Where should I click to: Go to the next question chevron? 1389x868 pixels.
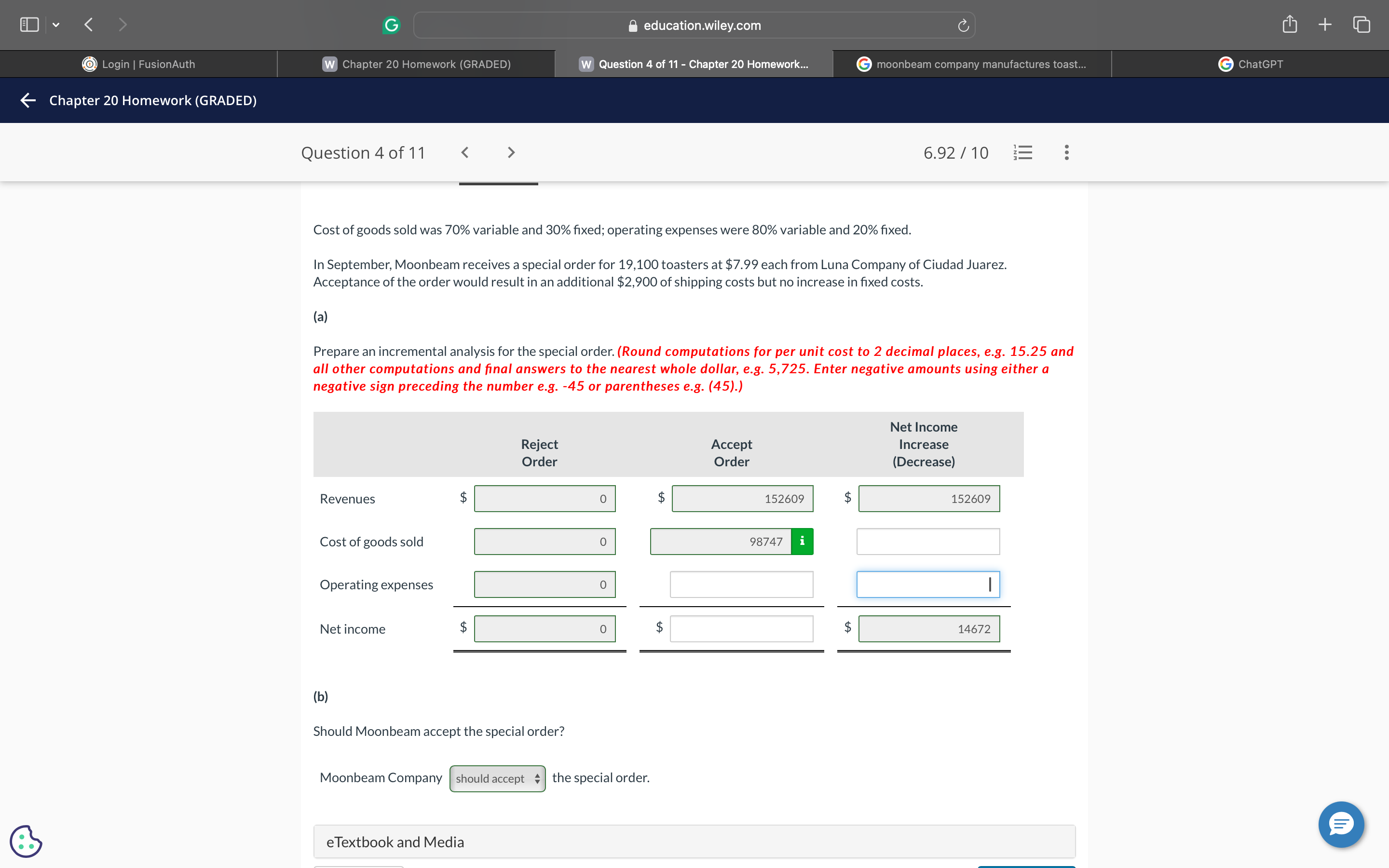pos(511,152)
